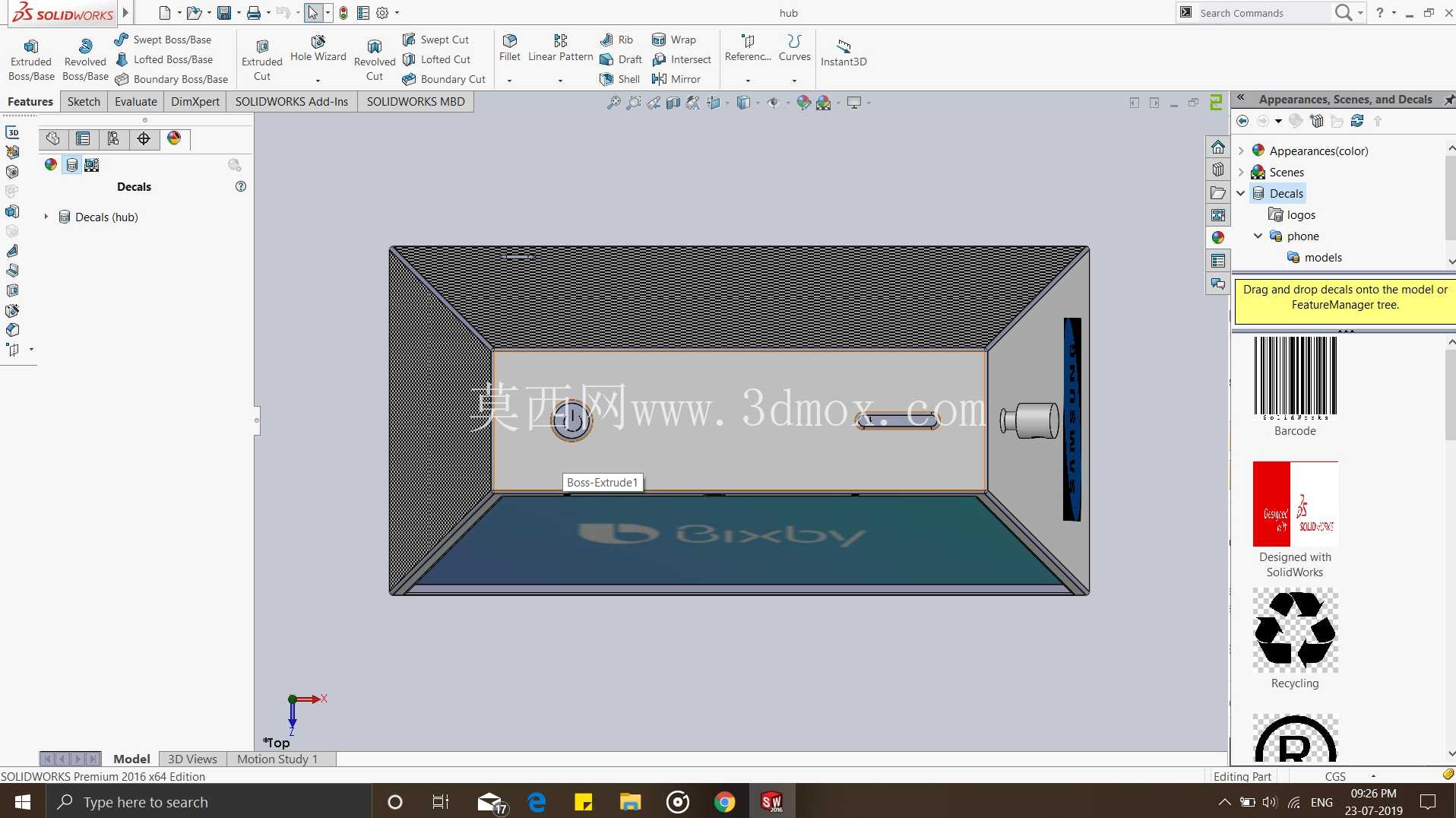Open Edit Appearance from view toolbar

(x=803, y=103)
